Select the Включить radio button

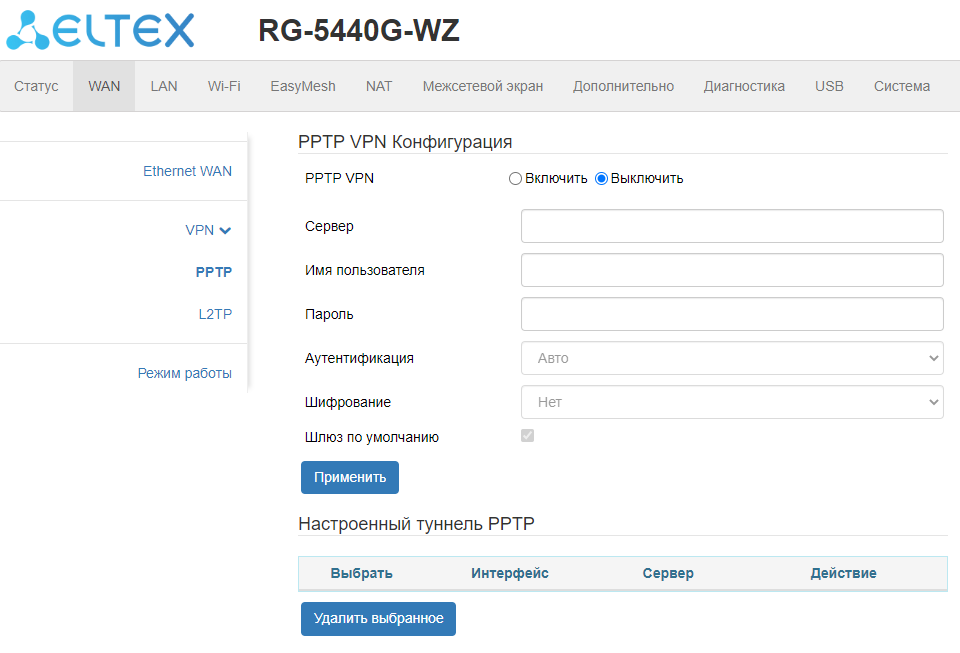click(x=516, y=179)
